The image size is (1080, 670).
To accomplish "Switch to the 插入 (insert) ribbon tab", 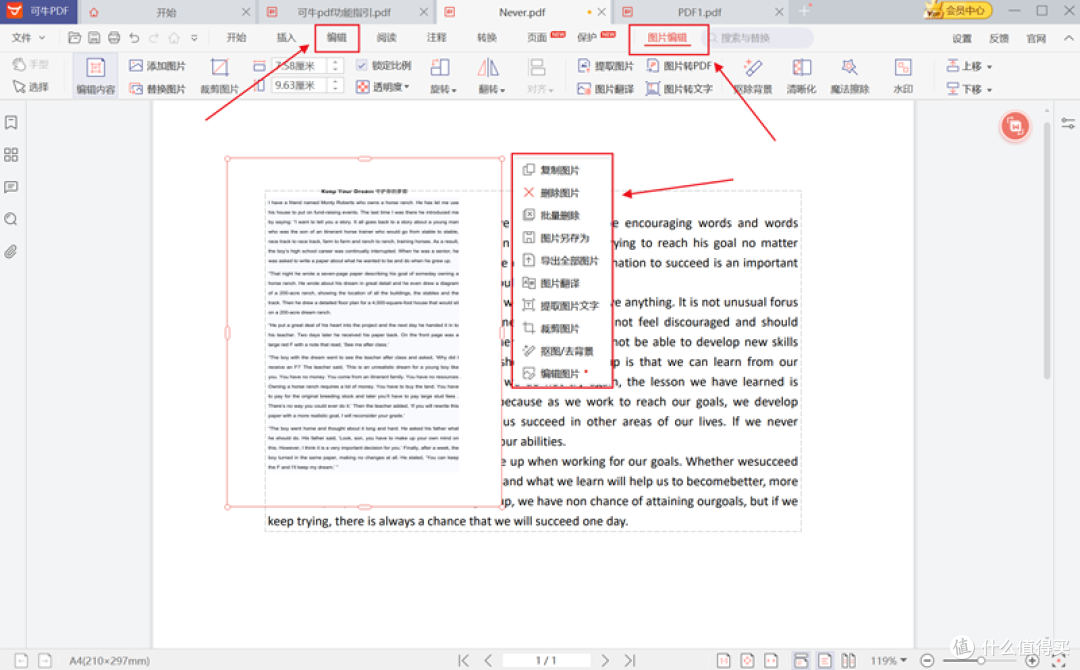I will pyautogui.click(x=286, y=38).
